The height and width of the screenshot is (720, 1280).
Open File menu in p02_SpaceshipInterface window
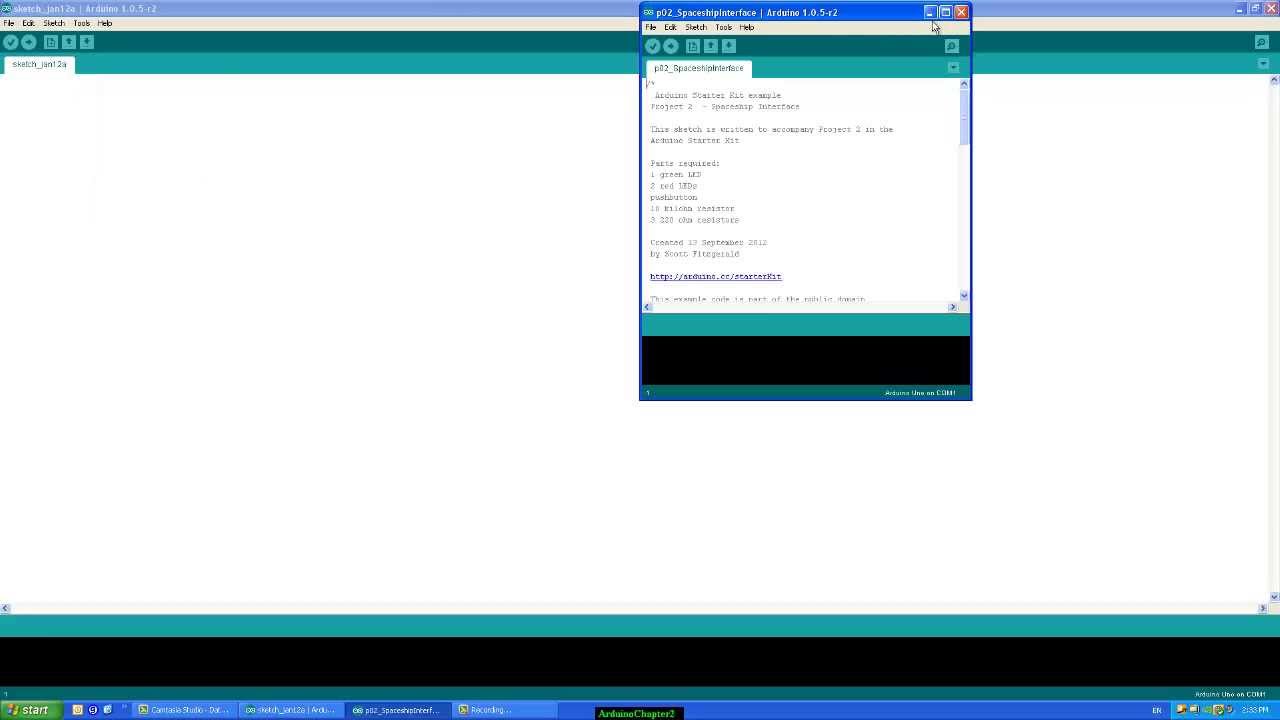pos(650,27)
